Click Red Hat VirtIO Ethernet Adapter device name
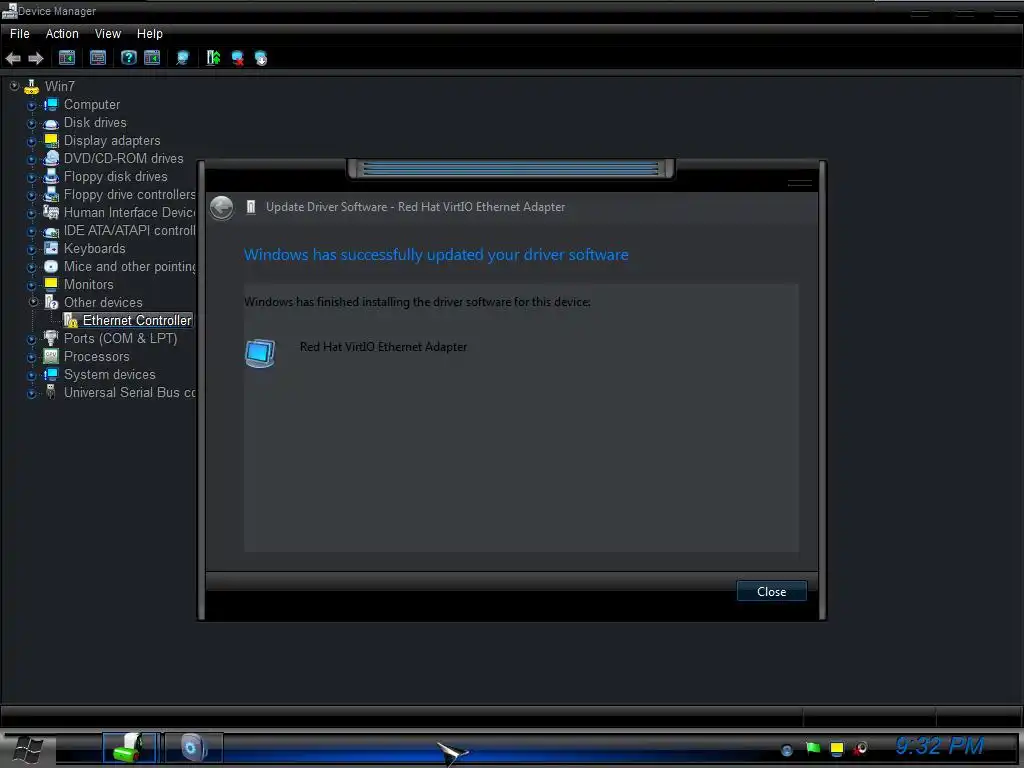 coord(383,347)
